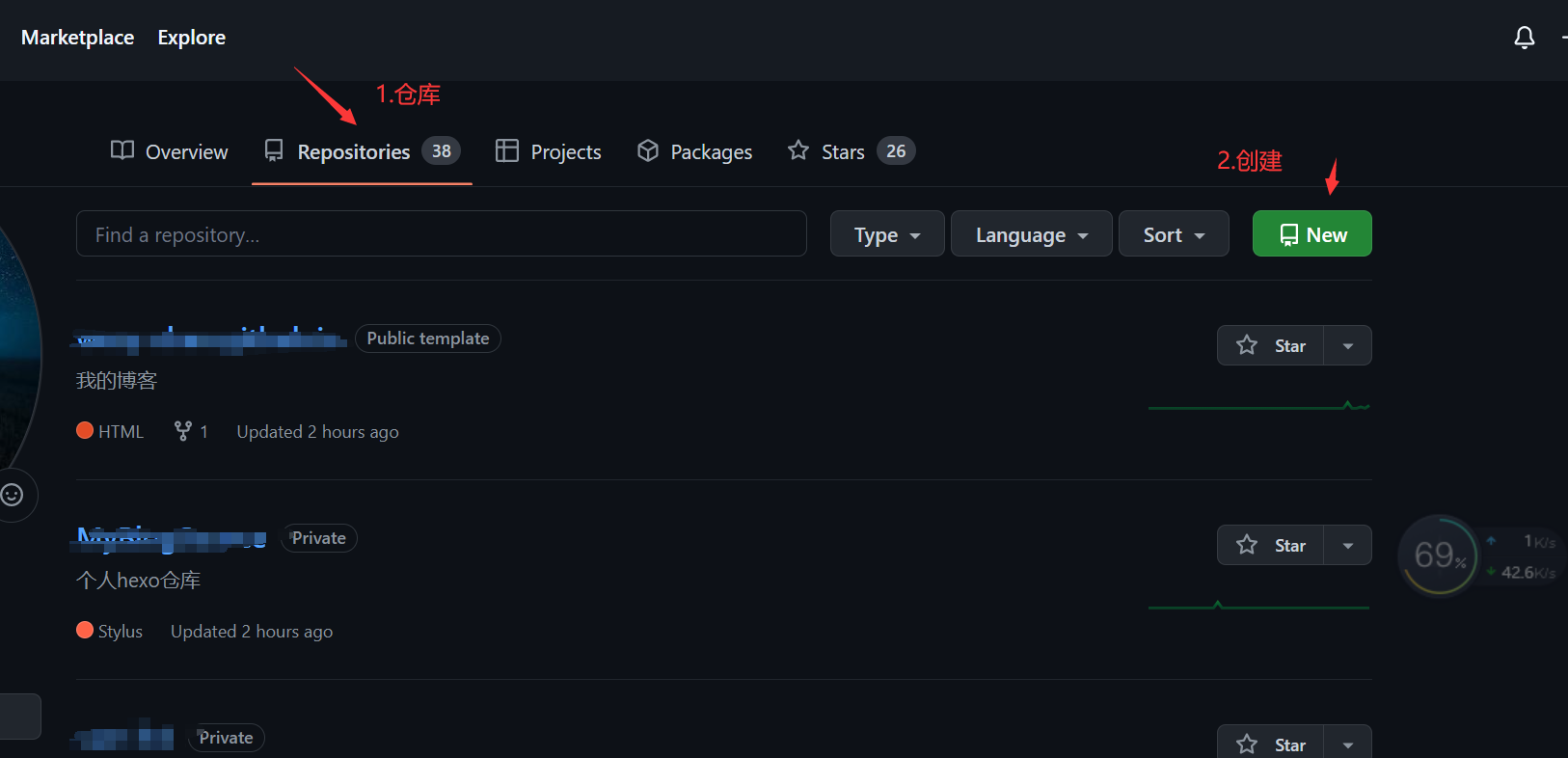
Task: Open the Sort dropdown
Action: coord(1174,233)
